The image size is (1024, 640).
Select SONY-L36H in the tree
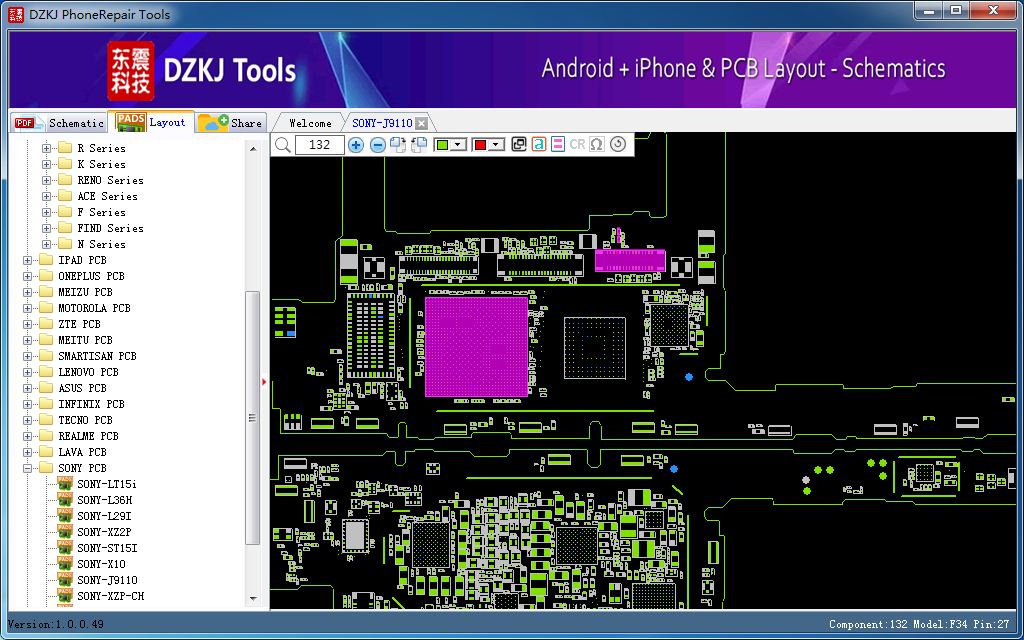[104, 500]
